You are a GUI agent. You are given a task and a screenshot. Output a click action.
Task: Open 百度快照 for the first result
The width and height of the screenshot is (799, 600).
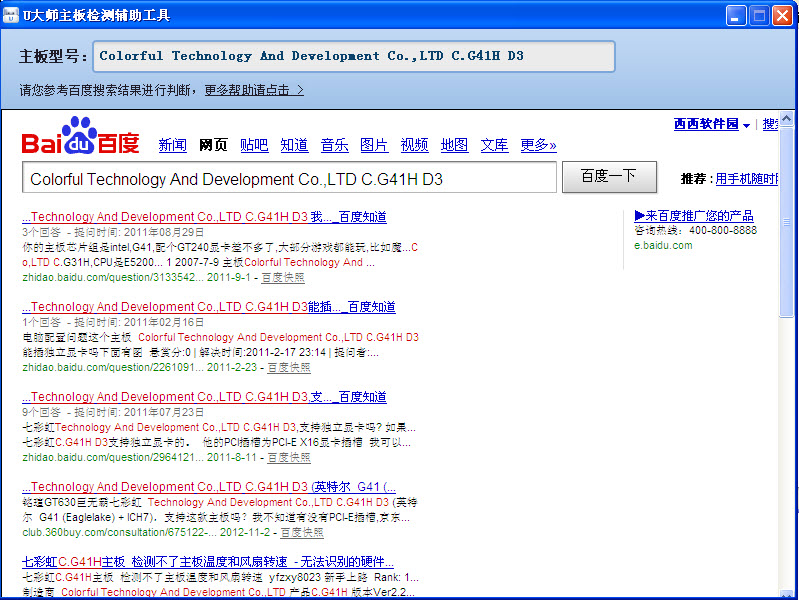pos(285,277)
